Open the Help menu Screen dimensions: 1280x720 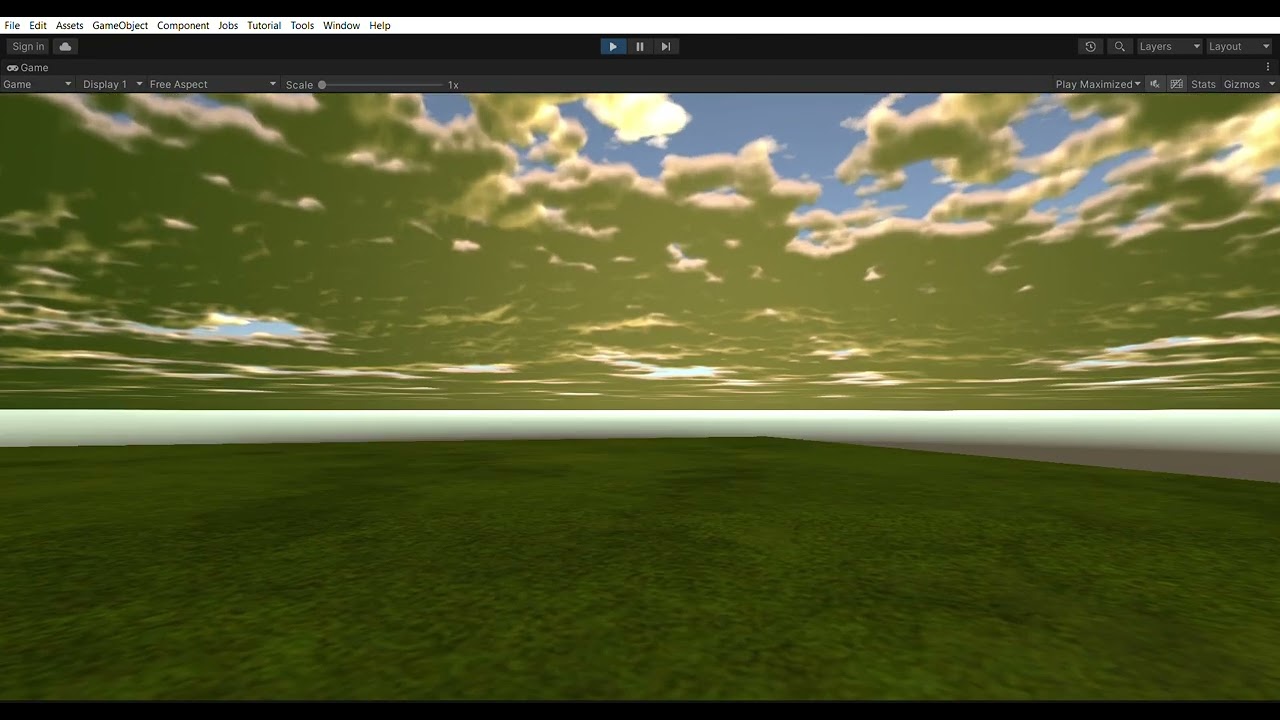click(380, 25)
